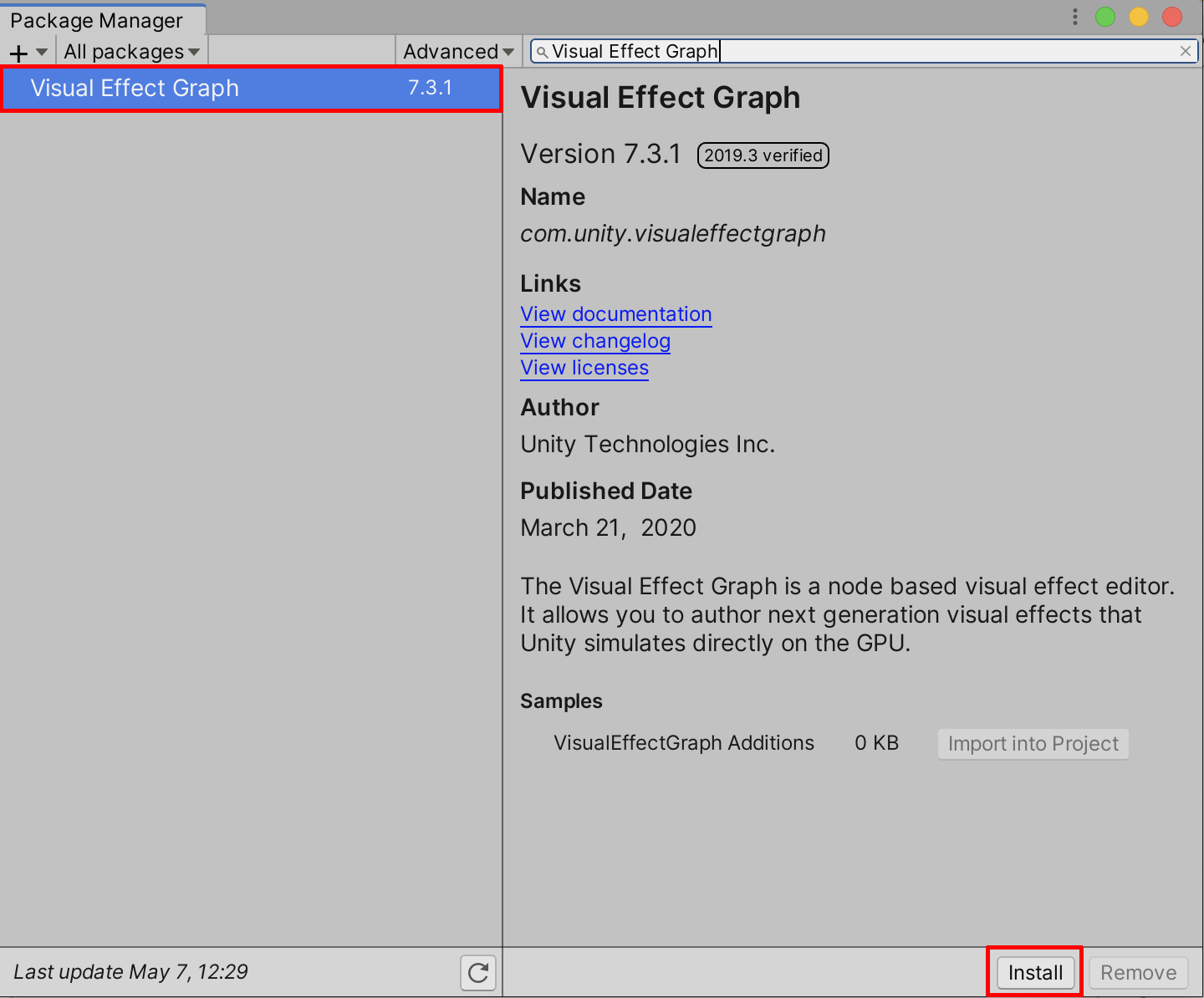
Task: Open the View documentation link
Action: [616, 314]
